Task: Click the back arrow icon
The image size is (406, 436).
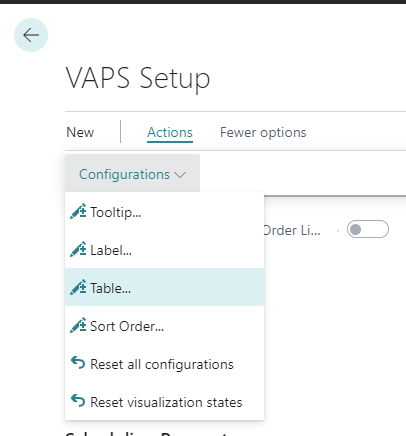Action: point(31,35)
